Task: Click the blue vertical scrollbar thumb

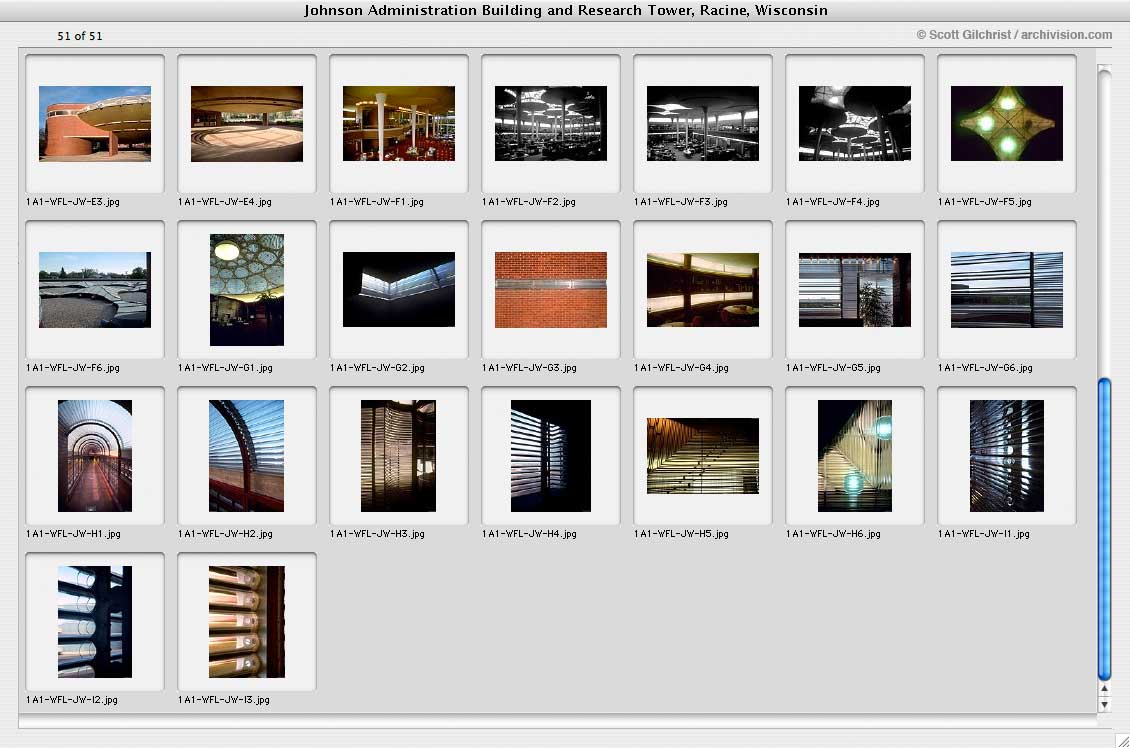Action: [1104, 529]
